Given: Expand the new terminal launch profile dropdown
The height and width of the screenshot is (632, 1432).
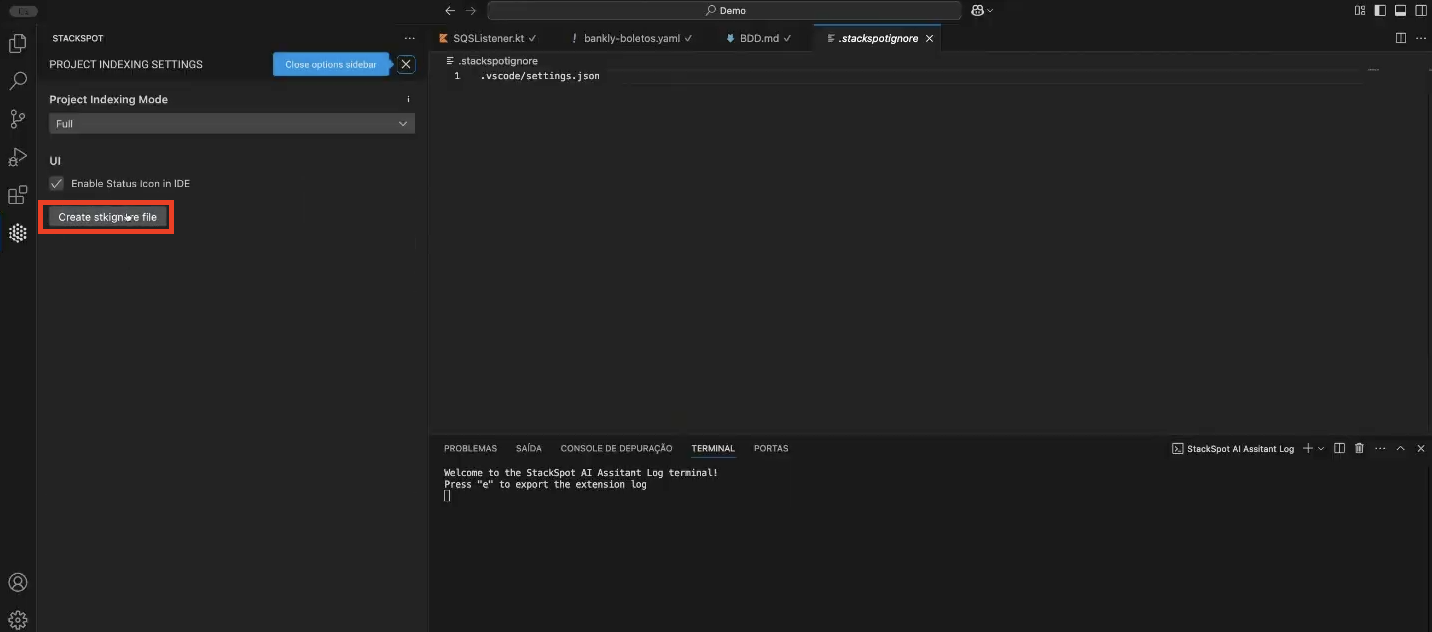Looking at the screenshot, I should pyautogui.click(x=1321, y=449).
